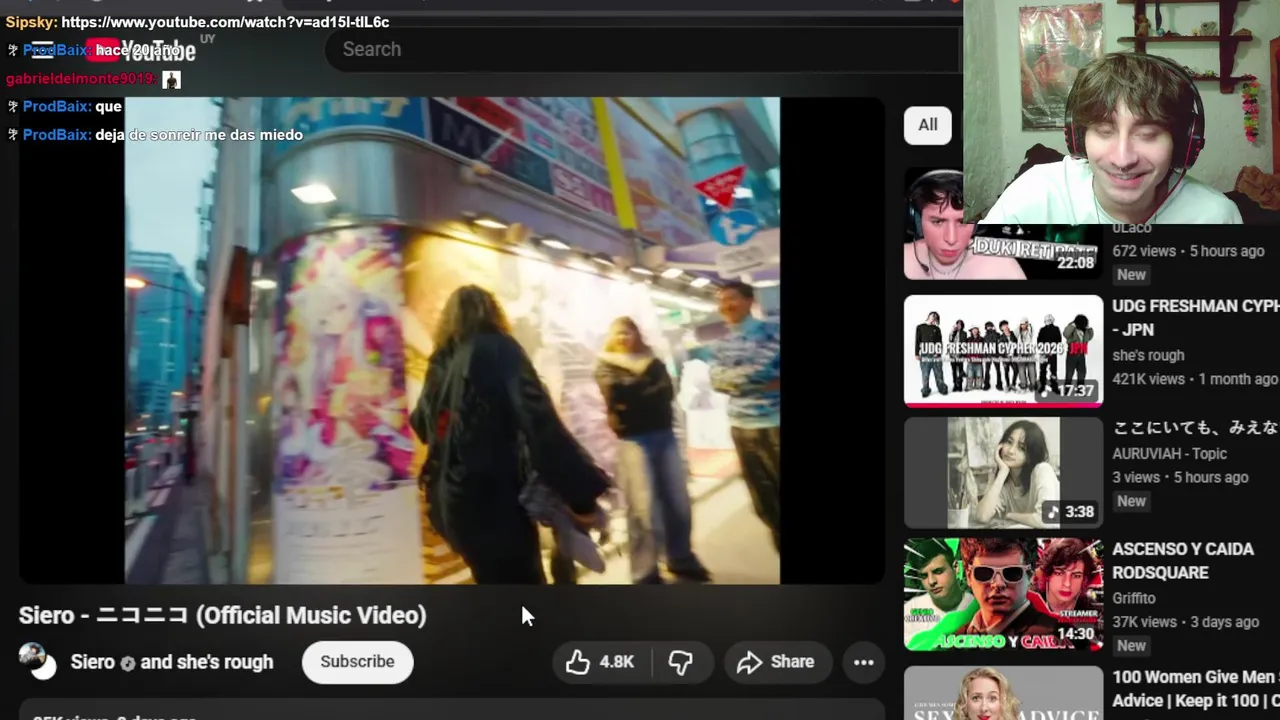Open AURUVIAH - Topic channel

click(x=1169, y=453)
